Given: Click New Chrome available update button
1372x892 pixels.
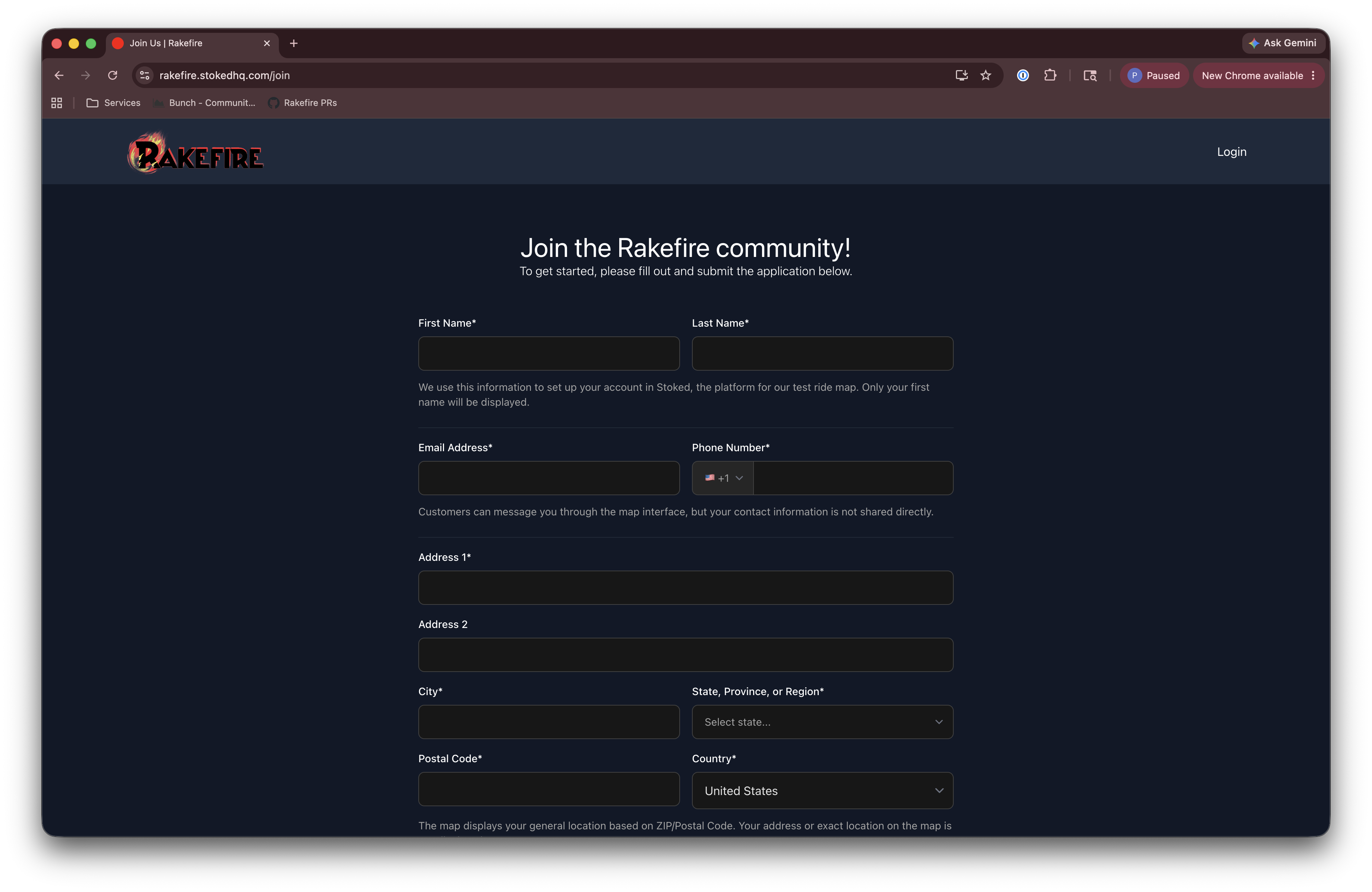Looking at the screenshot, I should [x=1258, y=76].
